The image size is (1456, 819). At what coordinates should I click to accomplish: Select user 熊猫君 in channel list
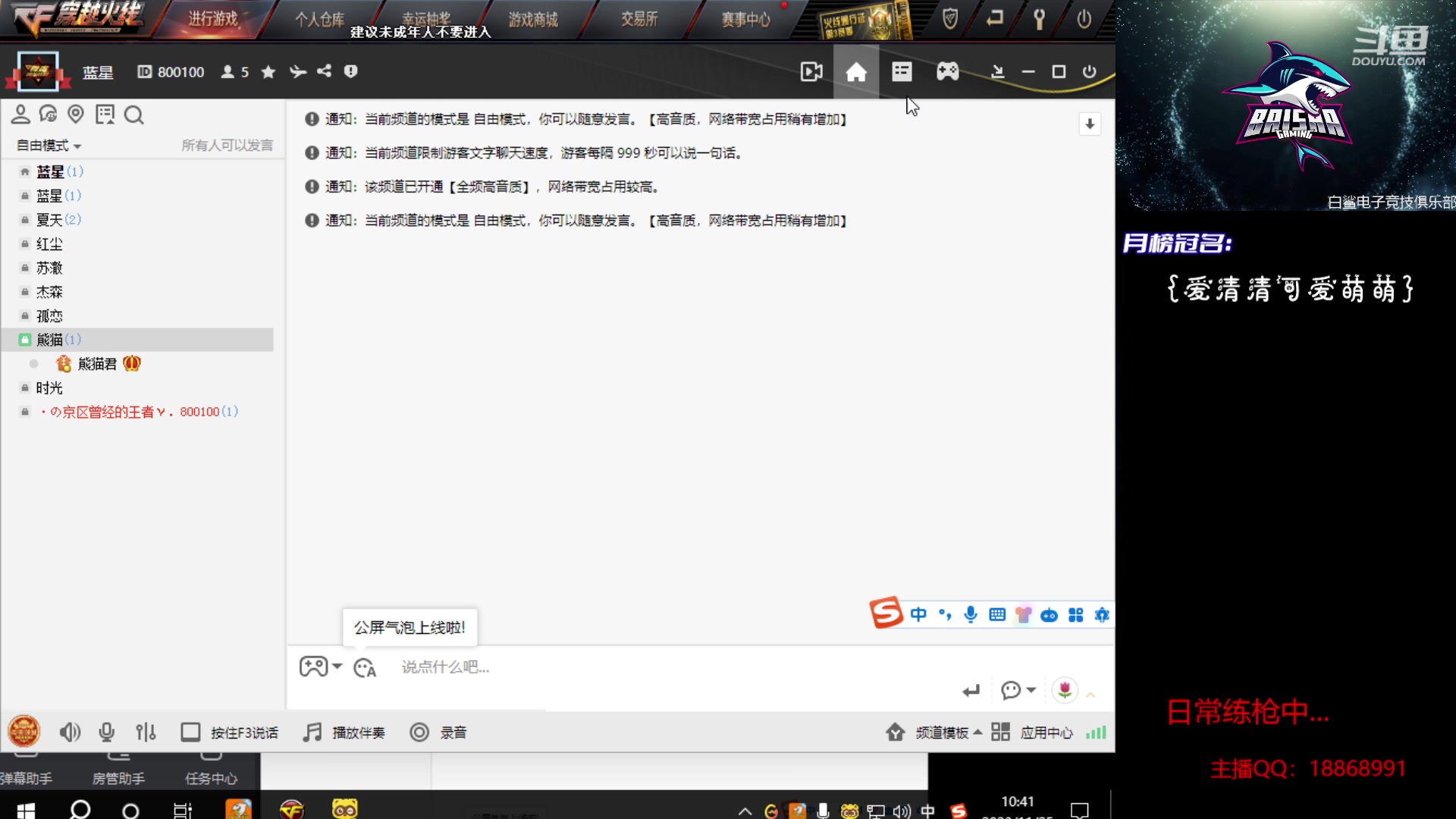[x=98, y=364]
